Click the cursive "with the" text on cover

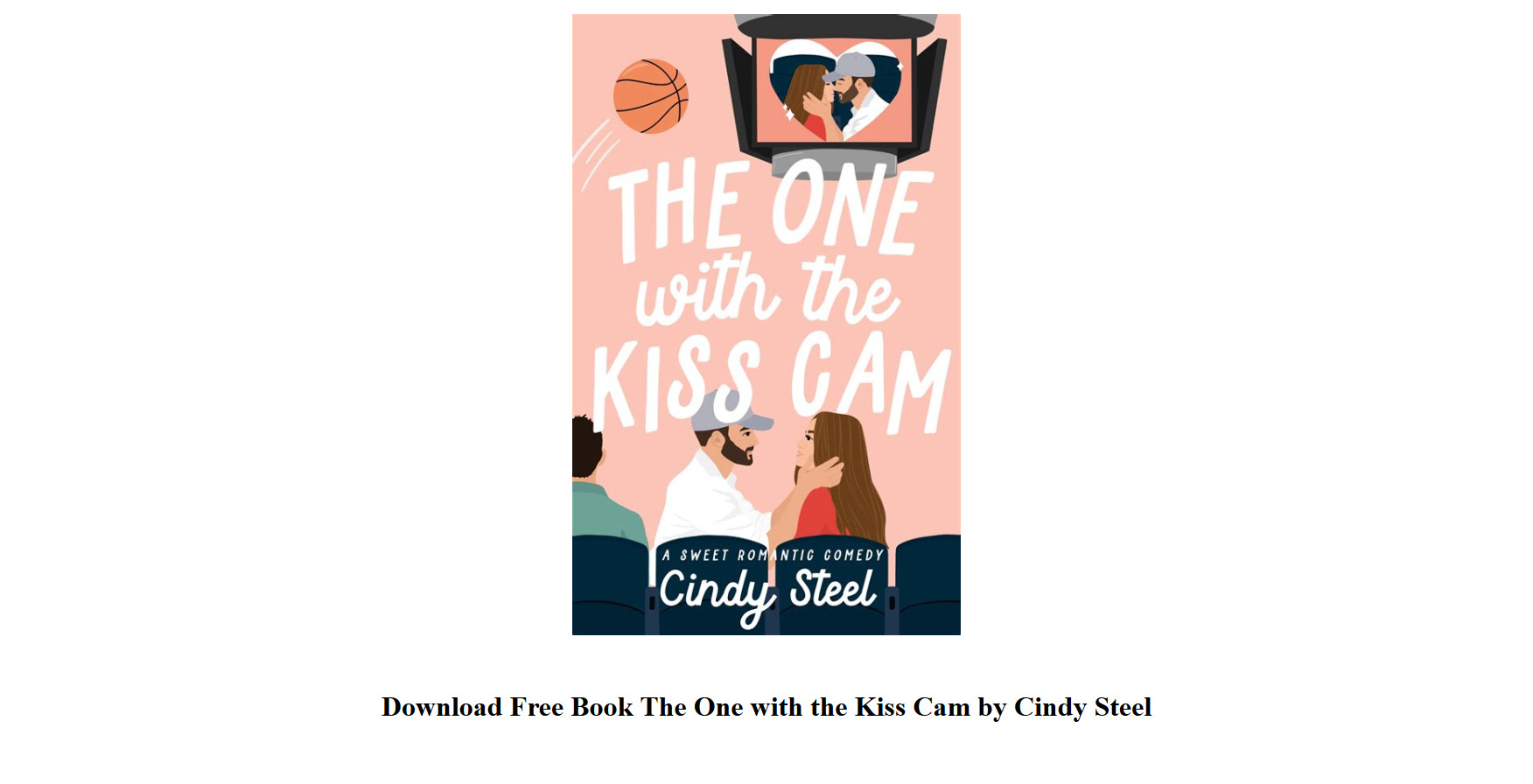766,290
